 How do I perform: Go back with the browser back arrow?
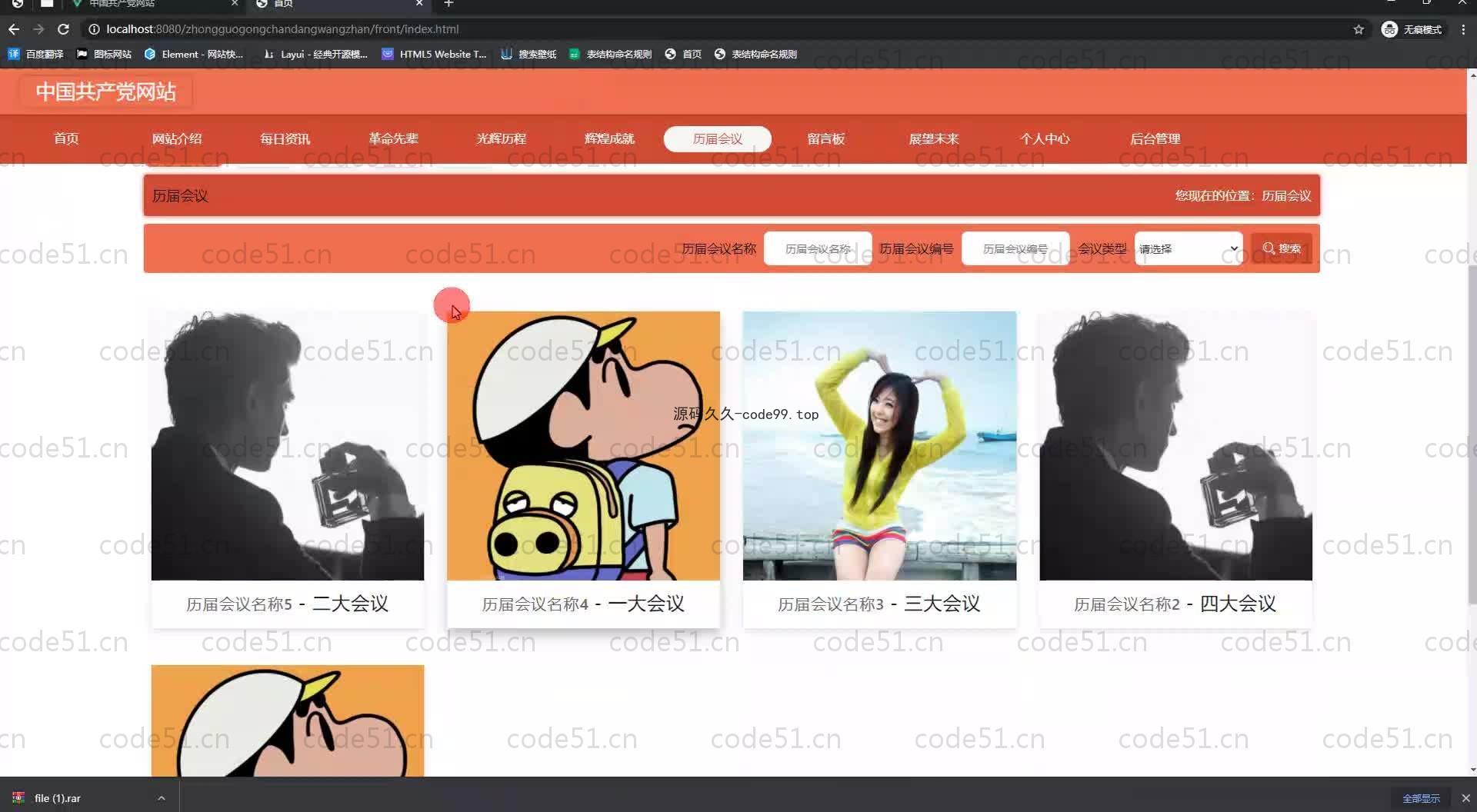[14, 29]
